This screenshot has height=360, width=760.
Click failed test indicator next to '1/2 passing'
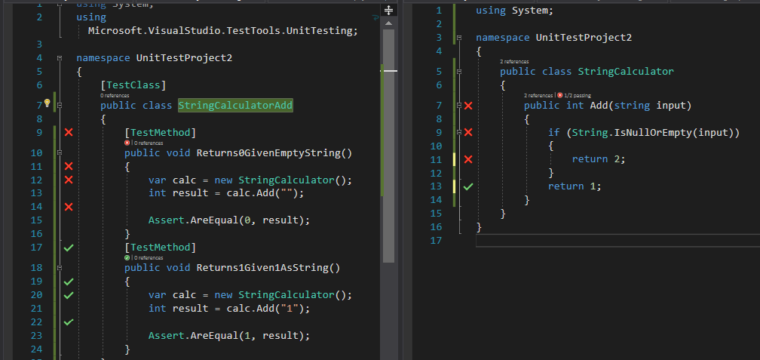tap(560, 95)
